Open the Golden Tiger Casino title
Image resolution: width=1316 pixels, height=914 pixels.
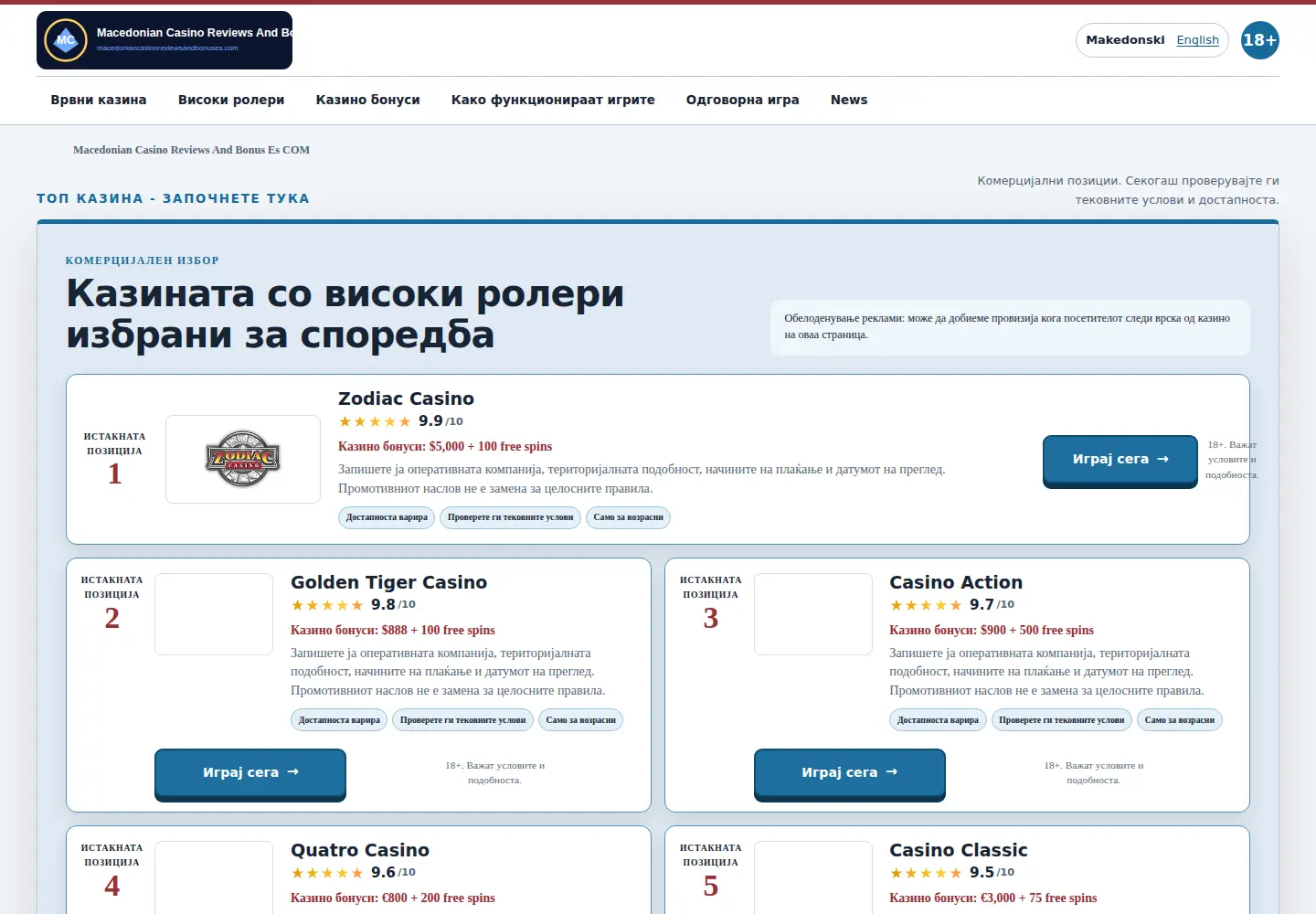(388, 582)
